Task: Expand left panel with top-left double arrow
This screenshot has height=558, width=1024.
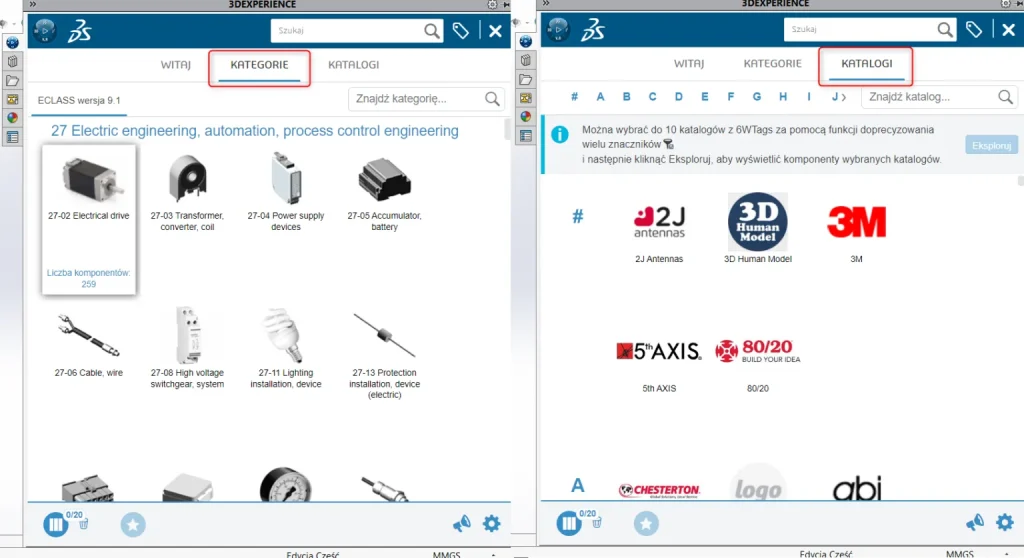Action: point(33,5)
